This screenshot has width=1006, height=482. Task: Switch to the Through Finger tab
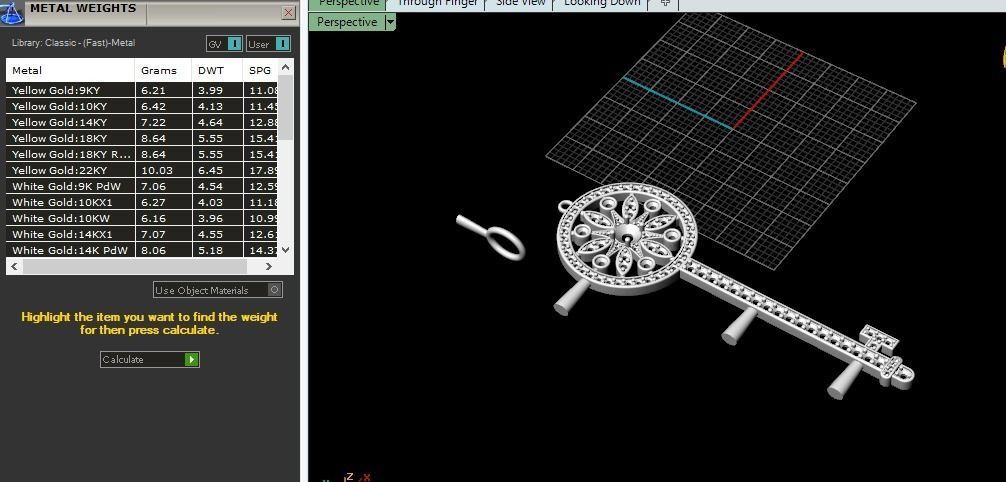point(437,3)
